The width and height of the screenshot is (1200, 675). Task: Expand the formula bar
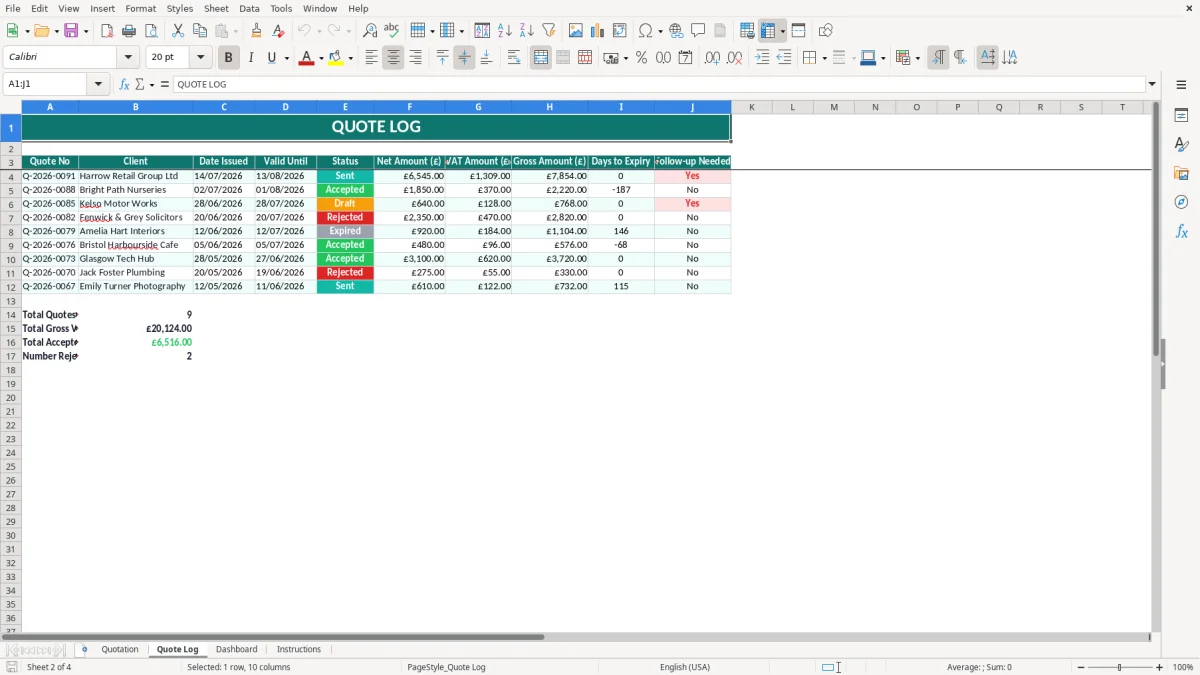[1152, 85]
